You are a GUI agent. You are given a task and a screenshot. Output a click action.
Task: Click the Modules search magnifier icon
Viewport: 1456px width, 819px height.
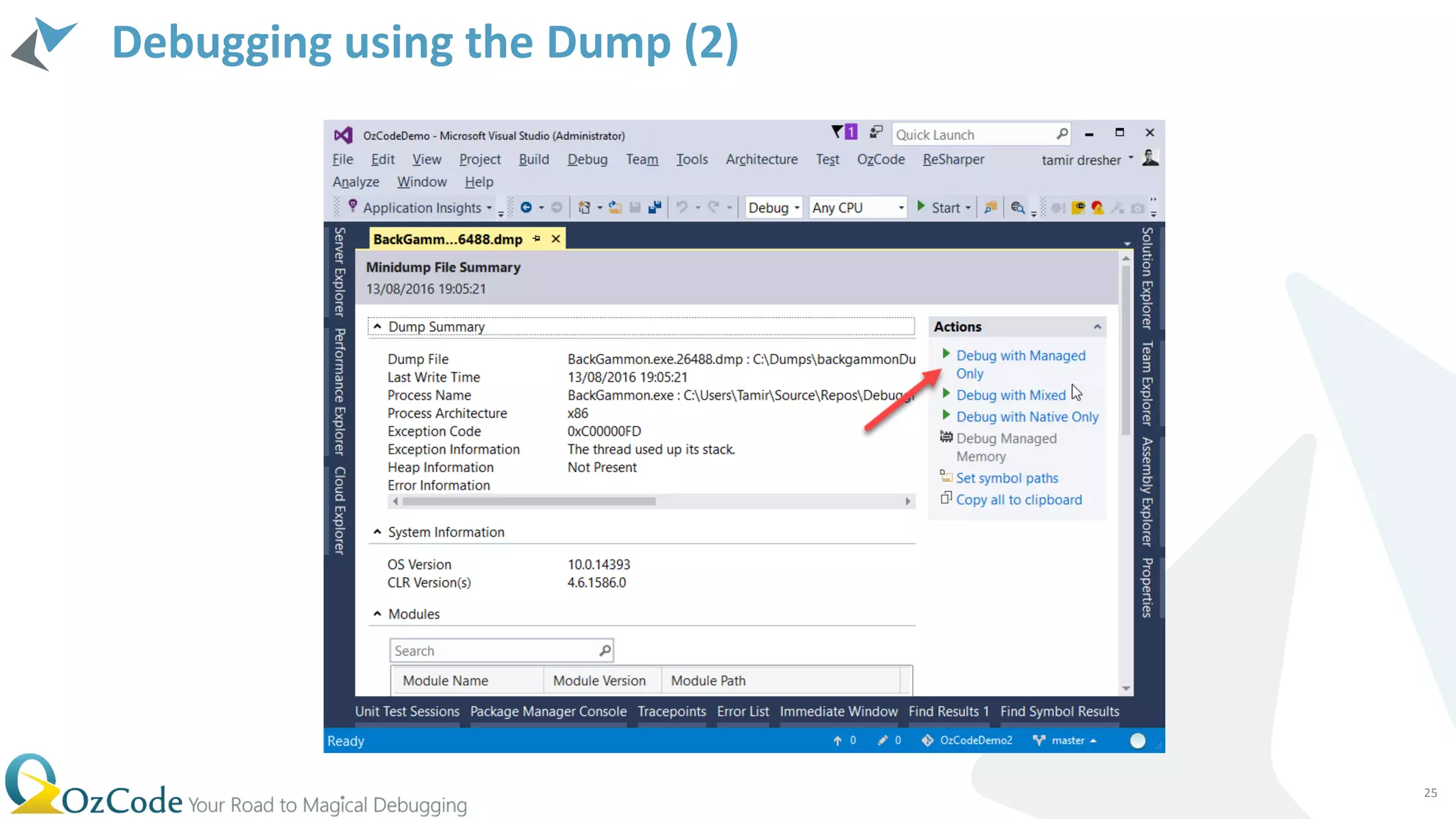(604, 650)
